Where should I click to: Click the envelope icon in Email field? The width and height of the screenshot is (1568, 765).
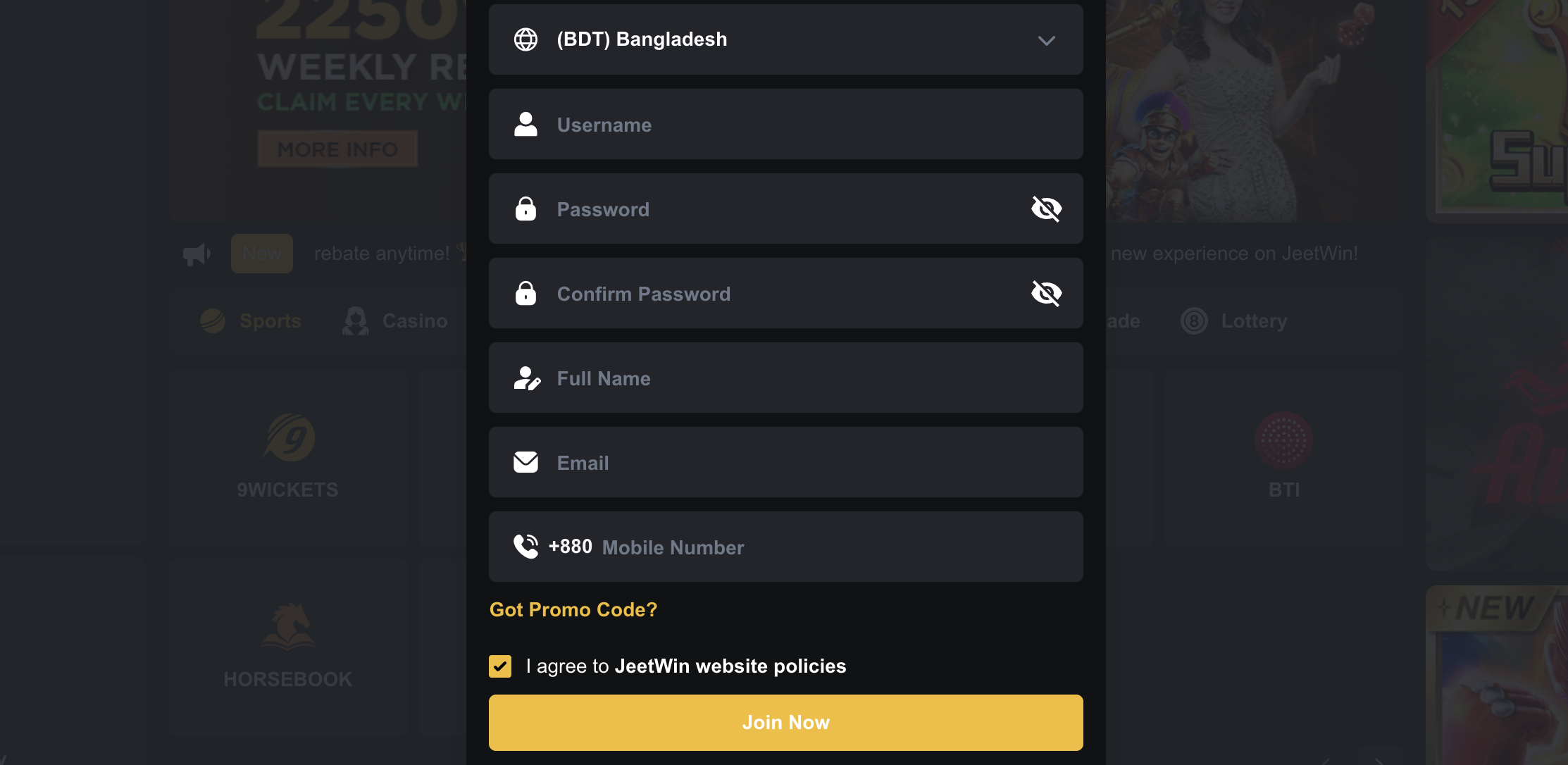[x=526, y=462]
